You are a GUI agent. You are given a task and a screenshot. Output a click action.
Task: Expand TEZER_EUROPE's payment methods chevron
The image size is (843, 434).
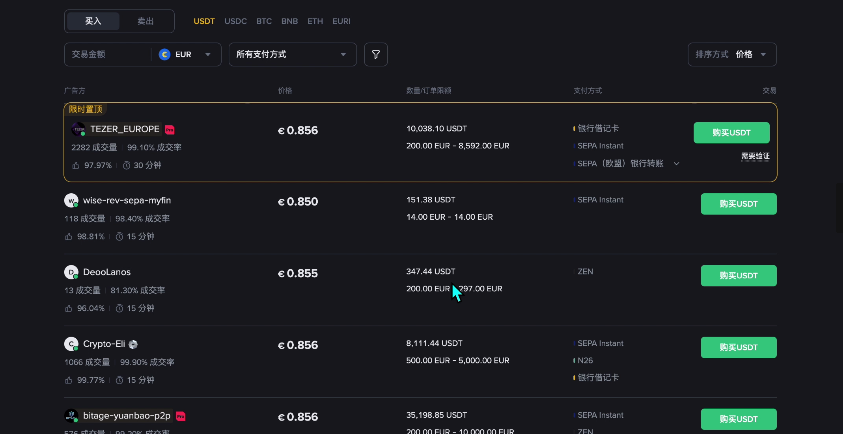tap(676, 163)
